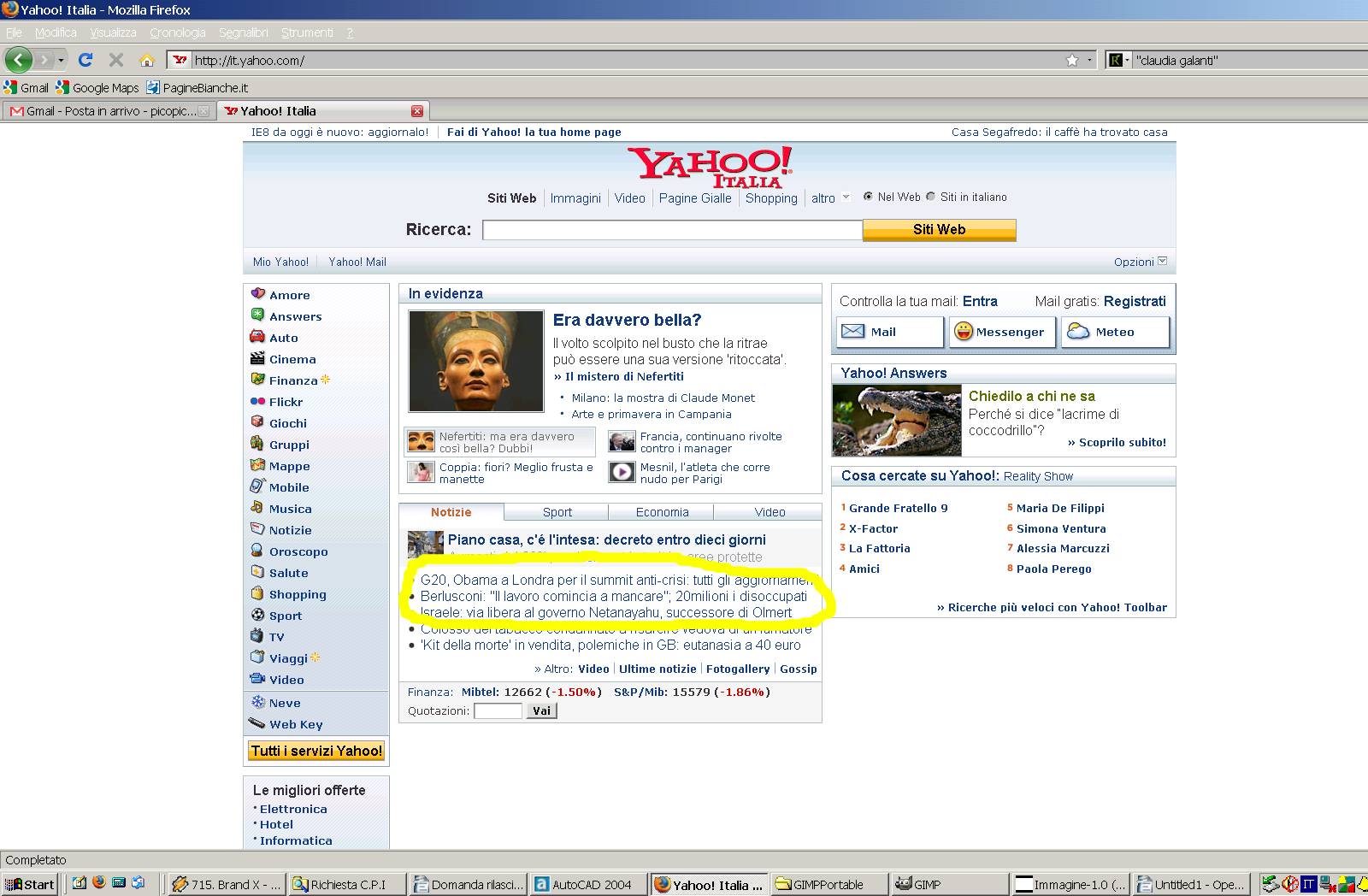Open the Sport soccer ball icon
Viewport: 1368px width, 896px height.
[257, 615]
